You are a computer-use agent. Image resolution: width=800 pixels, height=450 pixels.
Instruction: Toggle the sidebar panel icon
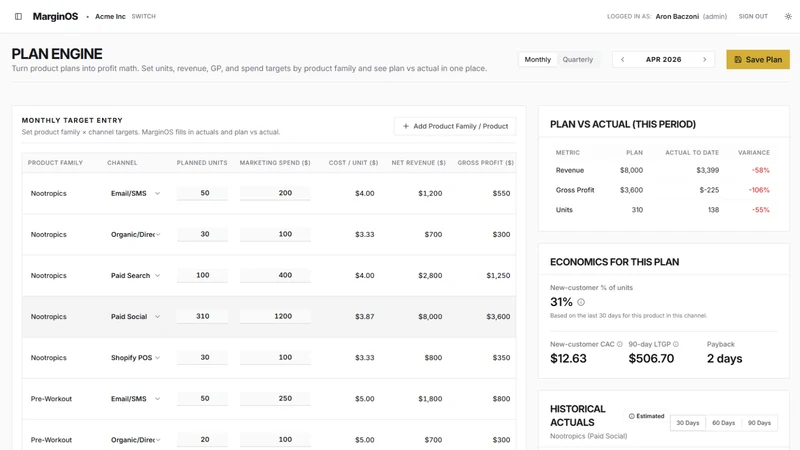tap(18, 16)
